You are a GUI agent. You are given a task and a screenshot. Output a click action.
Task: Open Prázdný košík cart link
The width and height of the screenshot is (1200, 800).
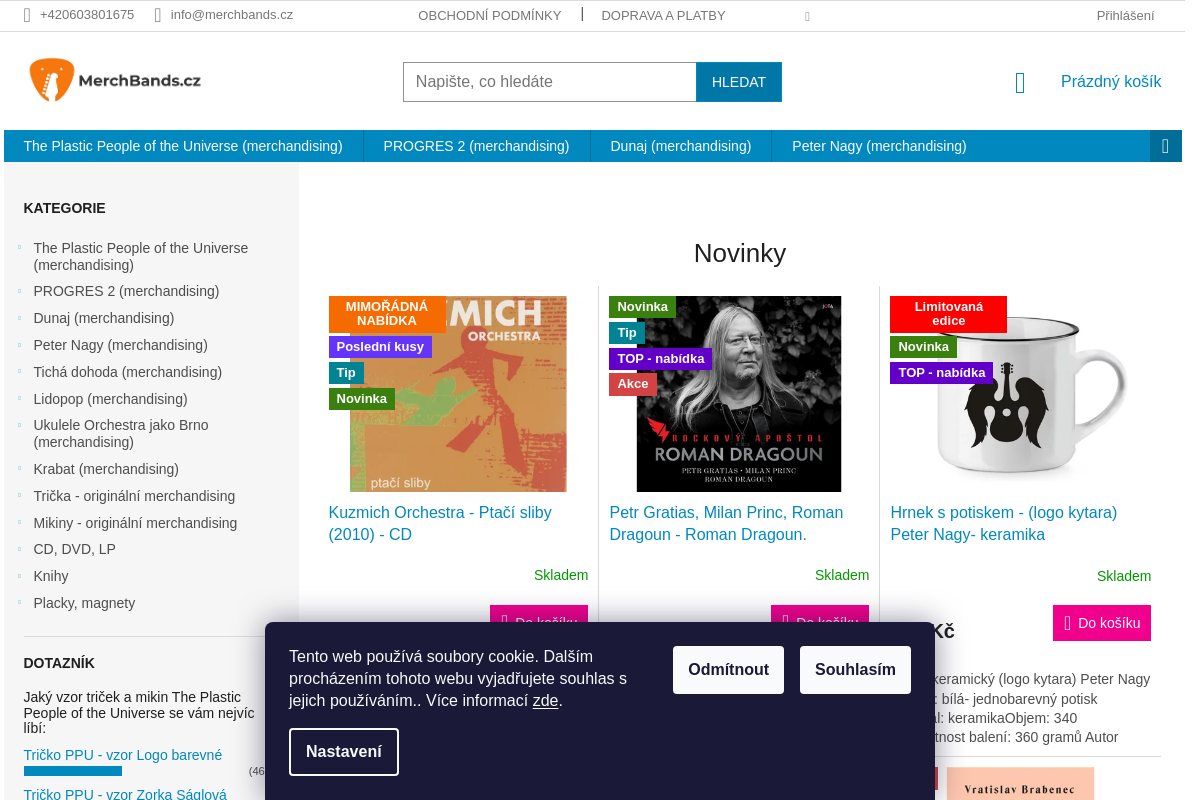click(1111, 82)
